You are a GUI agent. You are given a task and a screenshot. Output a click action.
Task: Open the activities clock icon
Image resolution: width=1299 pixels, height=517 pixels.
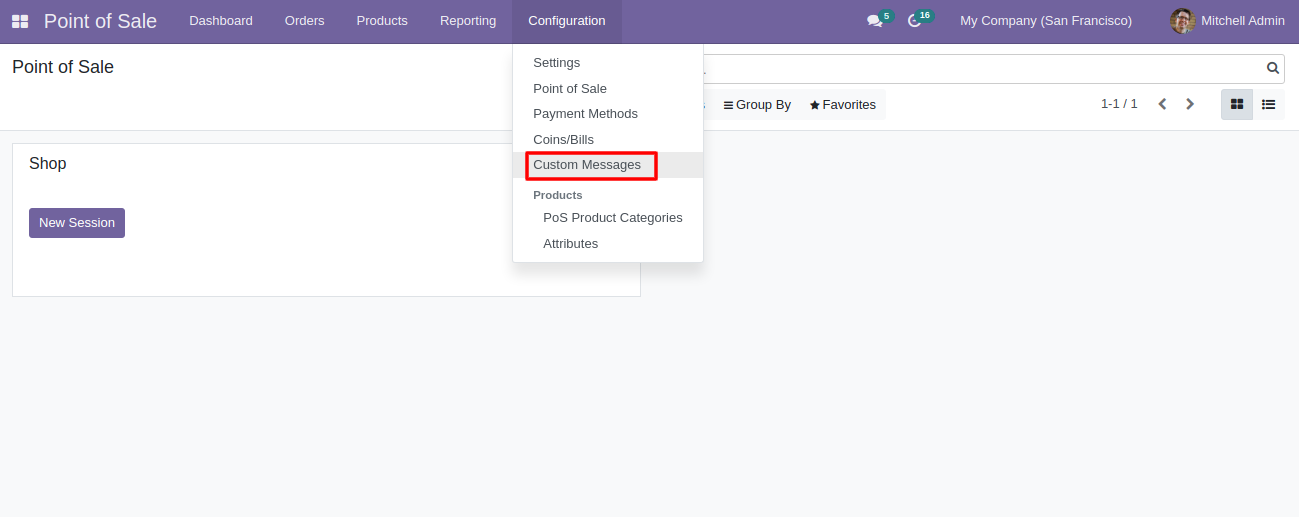tap(914, 21)
